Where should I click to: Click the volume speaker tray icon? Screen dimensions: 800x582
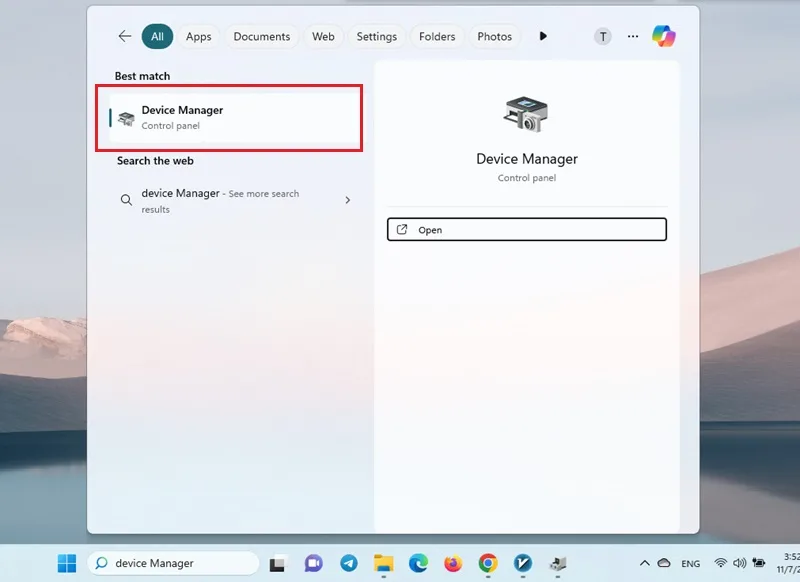[739, 563]
